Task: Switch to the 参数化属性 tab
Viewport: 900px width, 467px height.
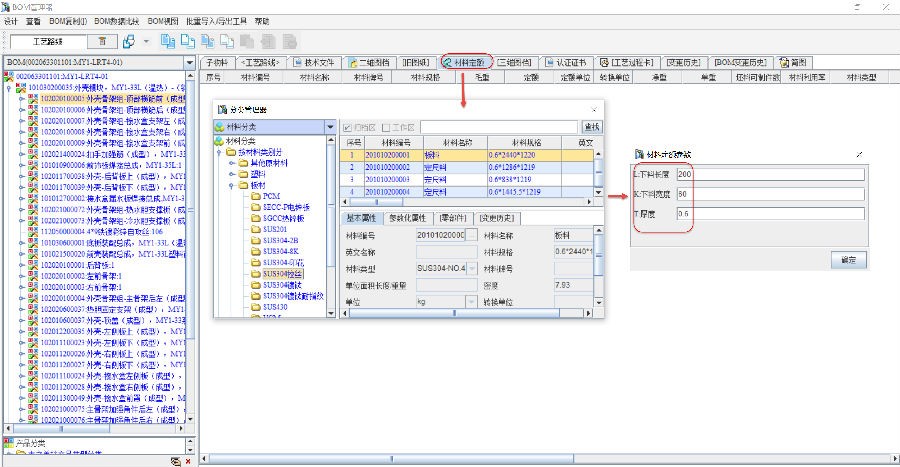Action: coord(410,217)
